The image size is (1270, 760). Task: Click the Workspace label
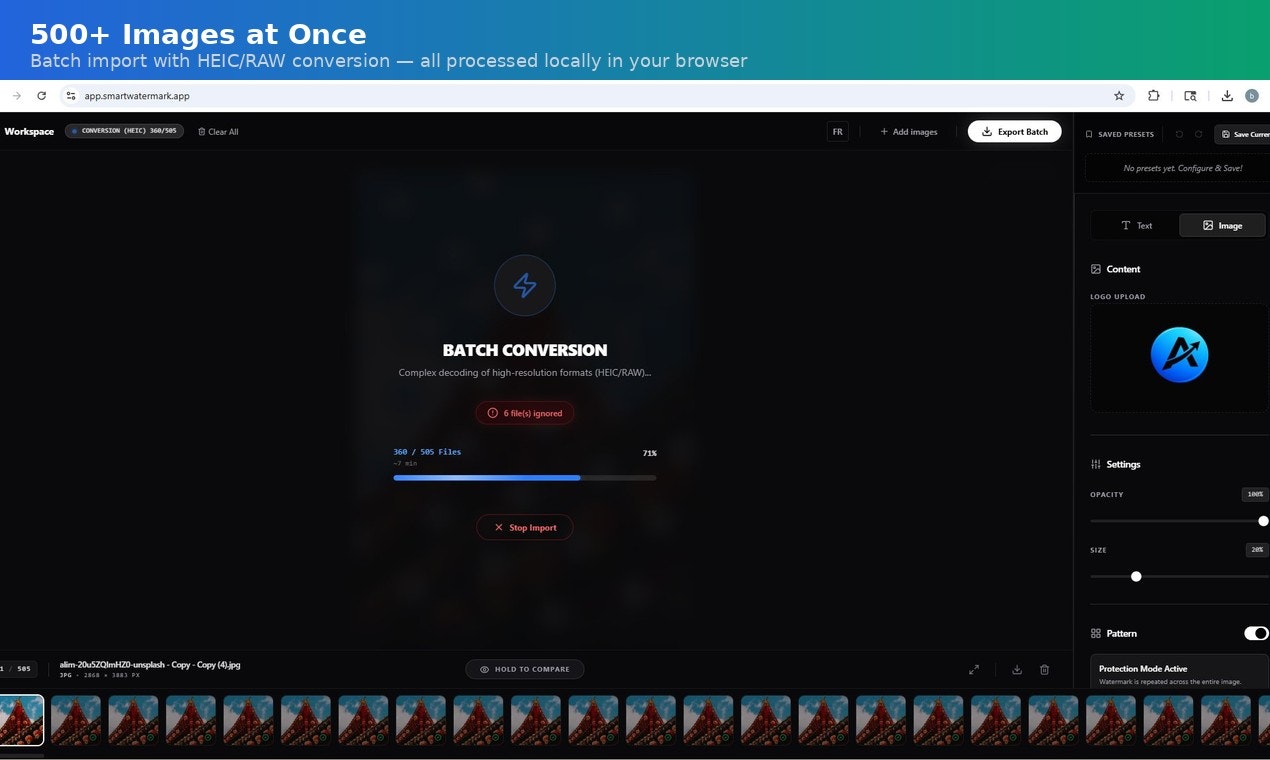[29, 132]
